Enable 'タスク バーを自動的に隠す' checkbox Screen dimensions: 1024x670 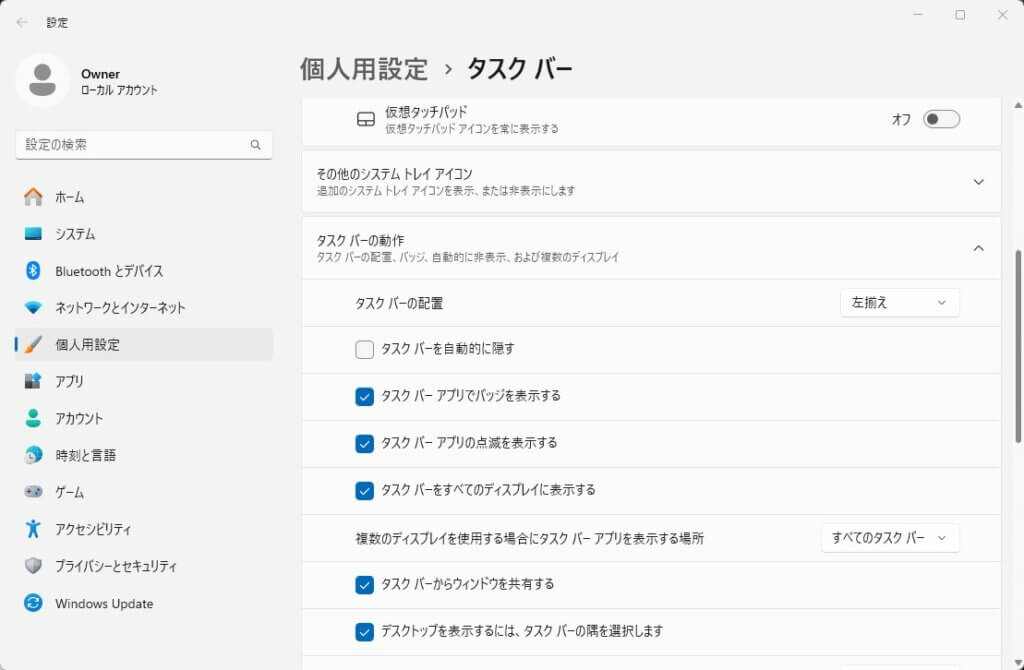pyautogui.click(x=365, y=349)
